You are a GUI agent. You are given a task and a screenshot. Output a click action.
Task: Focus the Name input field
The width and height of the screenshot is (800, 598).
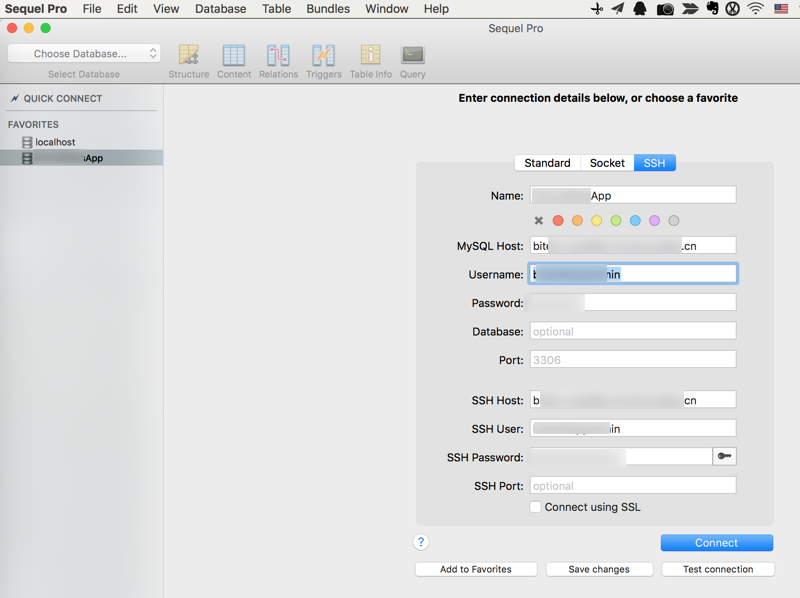click(633, 195)
